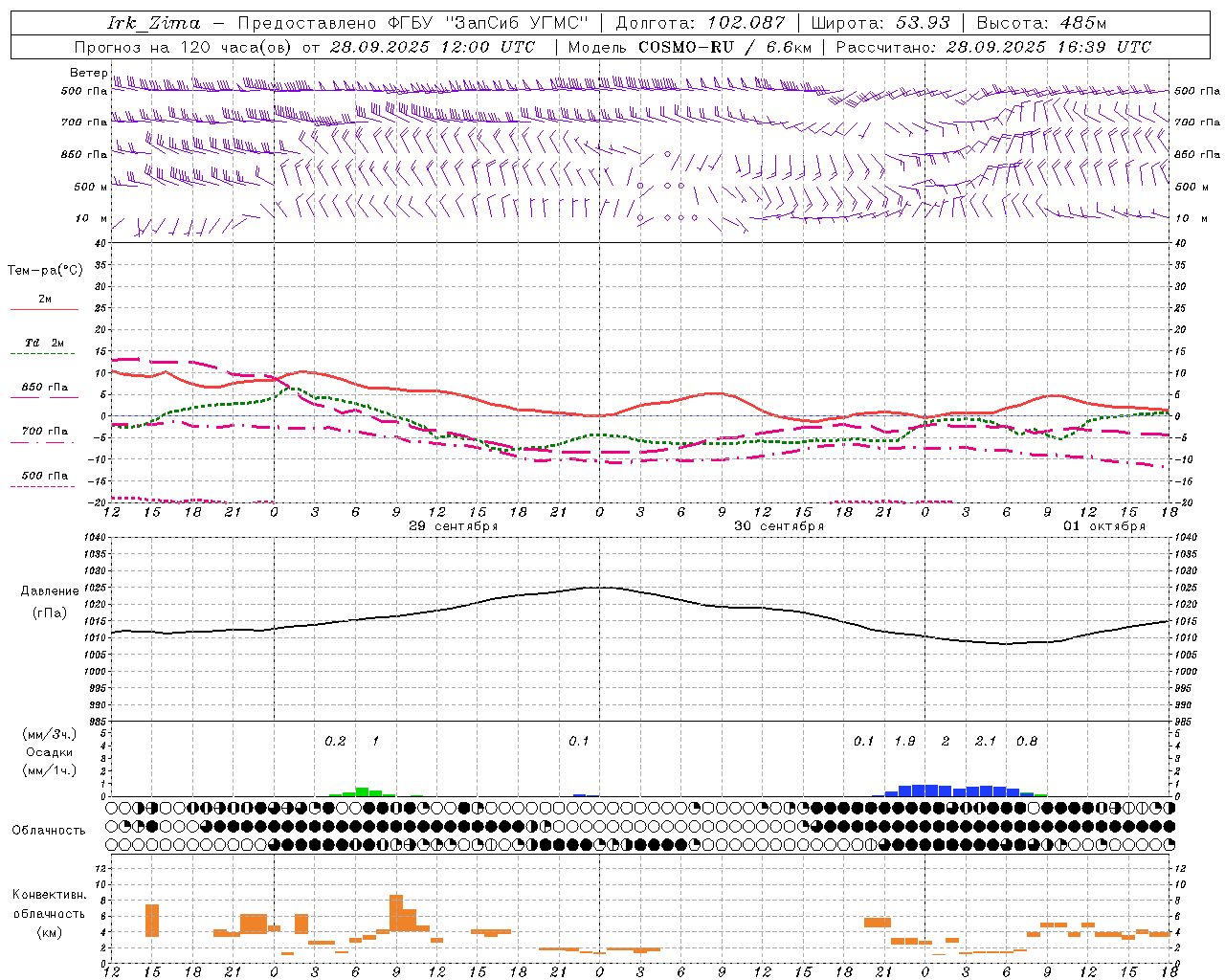Screen dimensions: 1225x980
Task: Click the 'Осадки' precipitation label
Action: (50, 752)
